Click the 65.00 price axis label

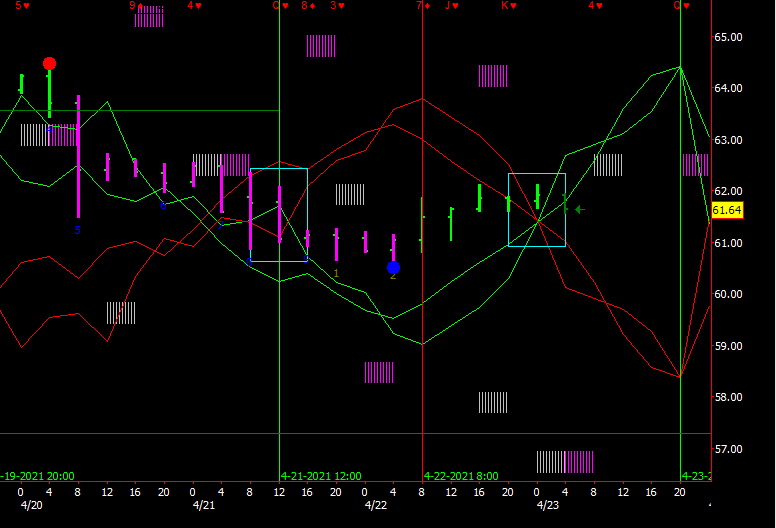coord(728,37)
